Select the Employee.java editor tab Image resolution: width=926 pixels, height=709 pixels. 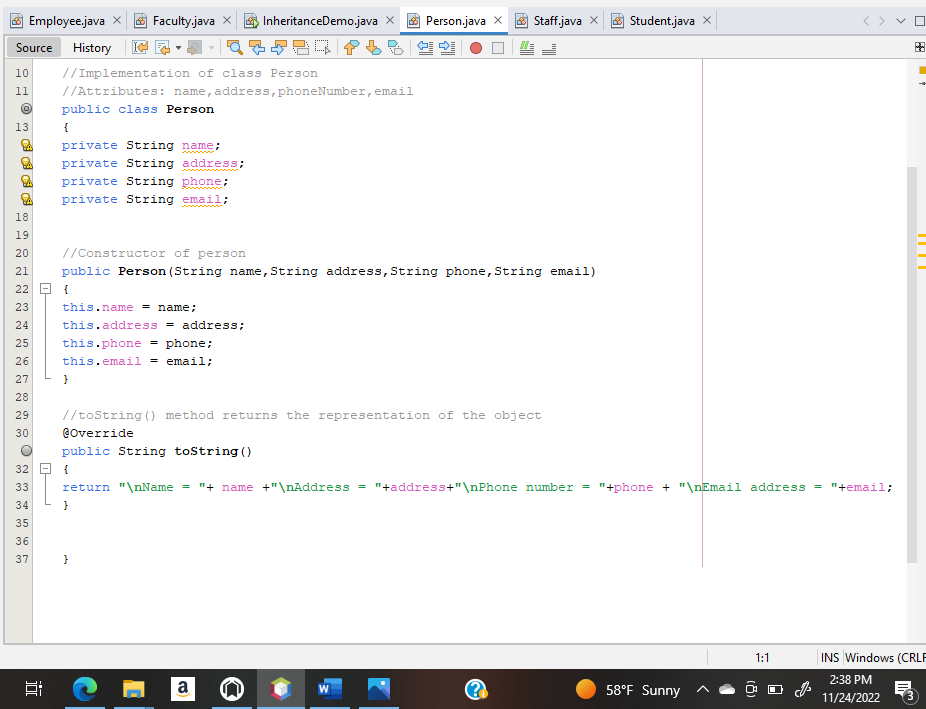pos(65,18)
